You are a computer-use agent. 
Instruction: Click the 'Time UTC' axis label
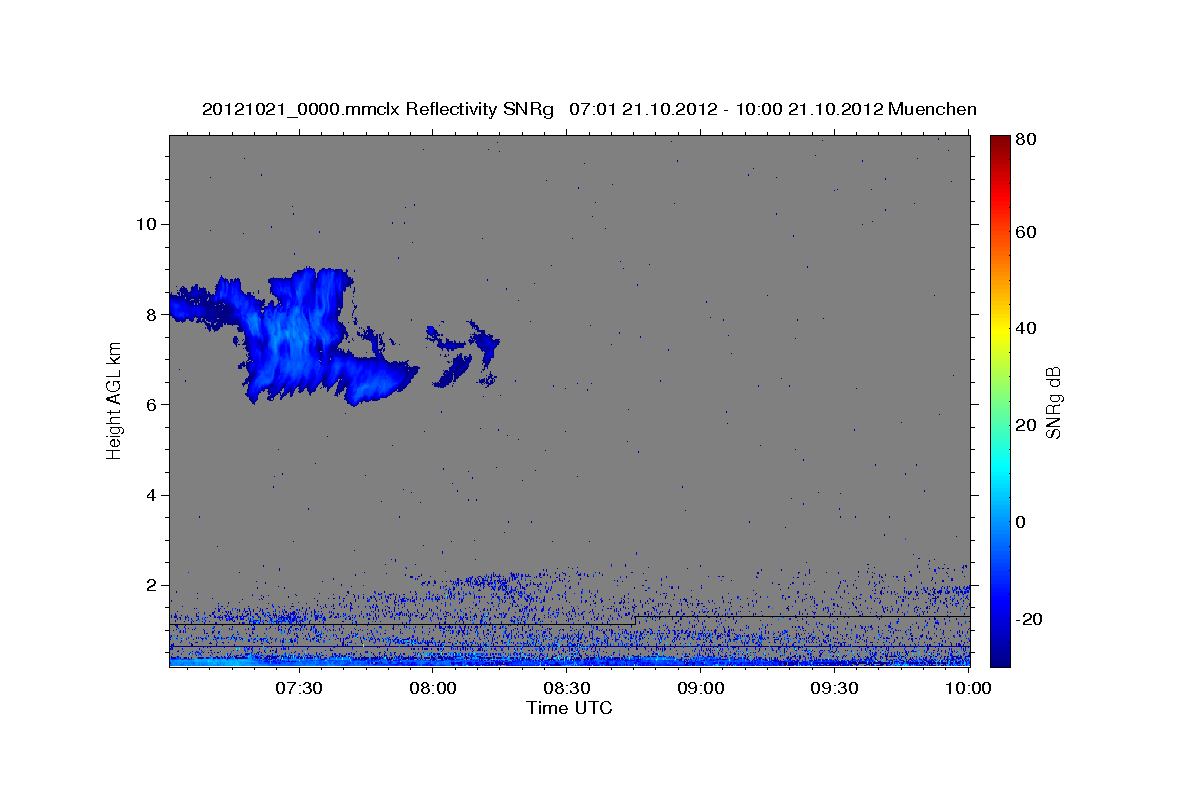[x=569, y=708]
